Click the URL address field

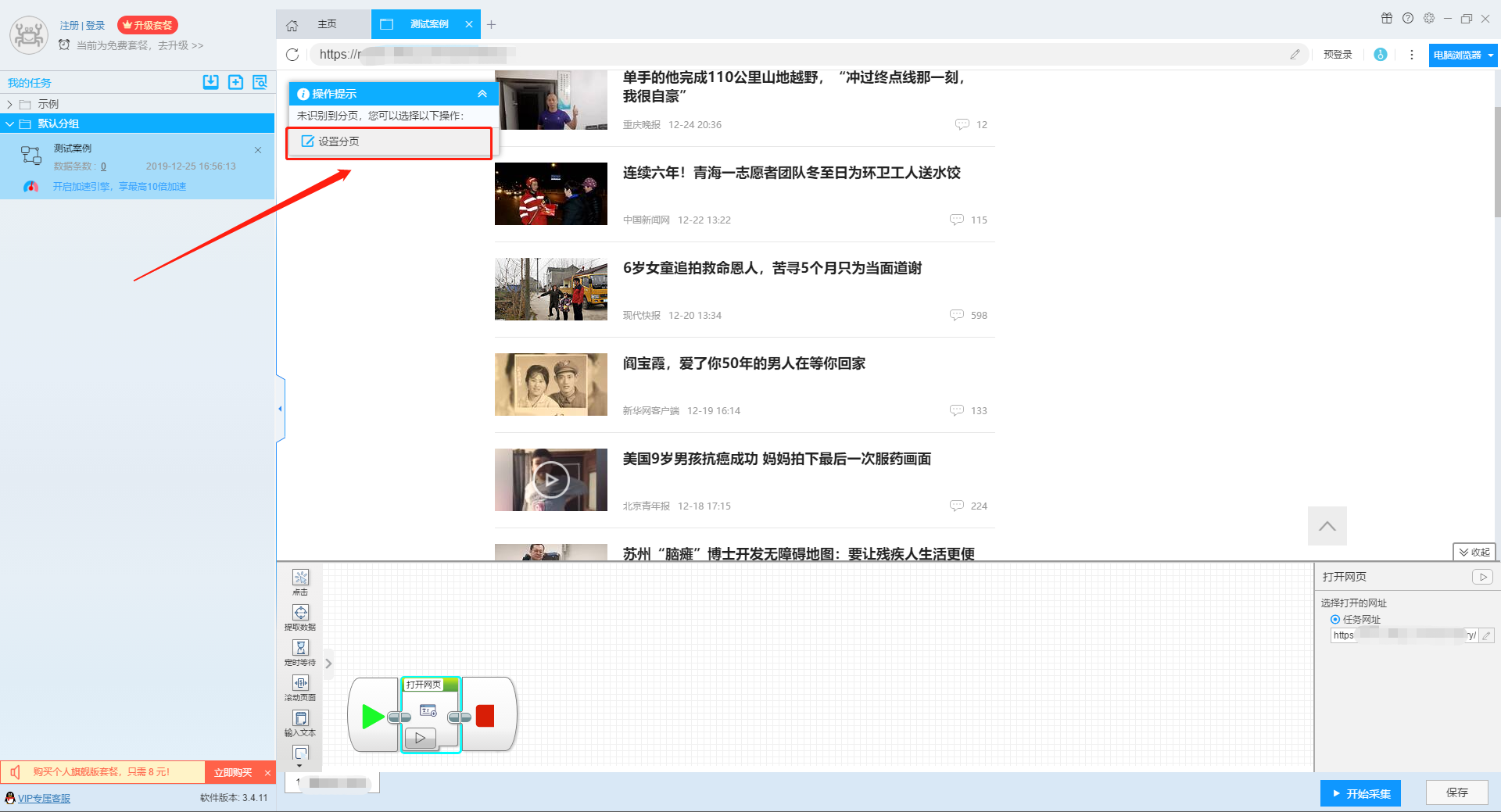pos(809,55)
